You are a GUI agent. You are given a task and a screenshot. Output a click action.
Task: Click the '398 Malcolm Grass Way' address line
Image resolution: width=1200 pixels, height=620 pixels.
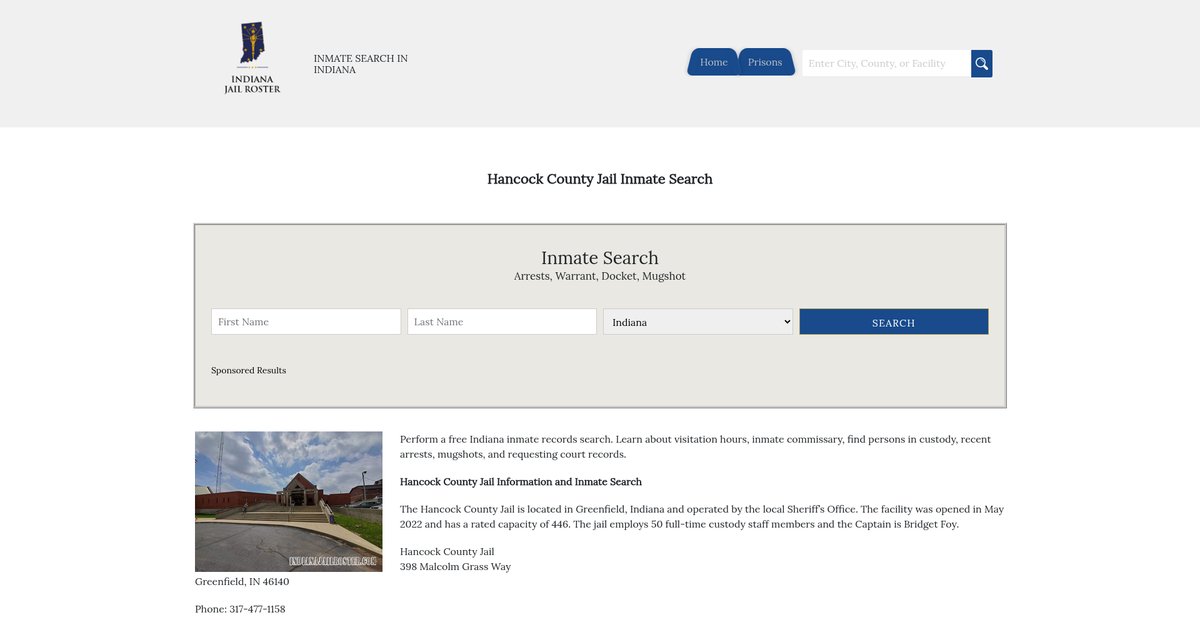(x=455, y=567)
